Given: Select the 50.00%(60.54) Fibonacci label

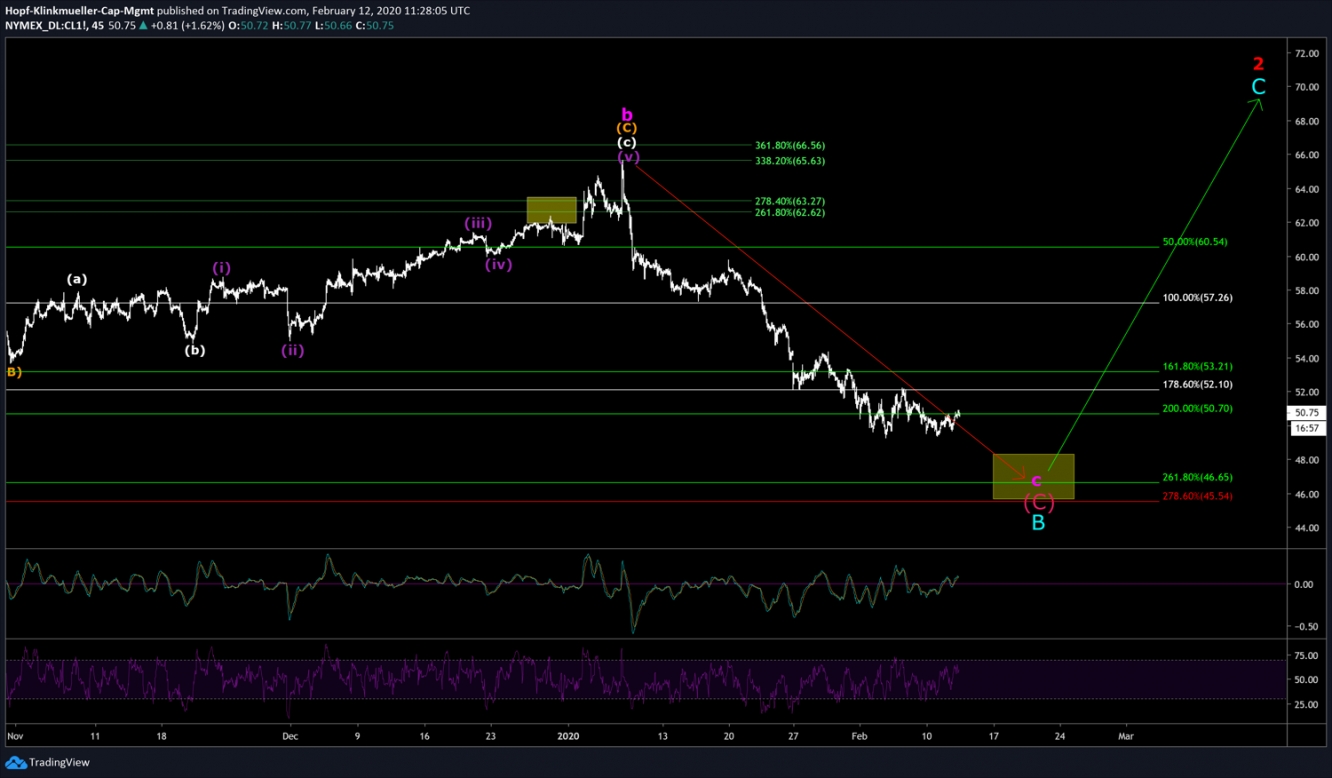Looking at the screenshot, I should [1195, 242].
